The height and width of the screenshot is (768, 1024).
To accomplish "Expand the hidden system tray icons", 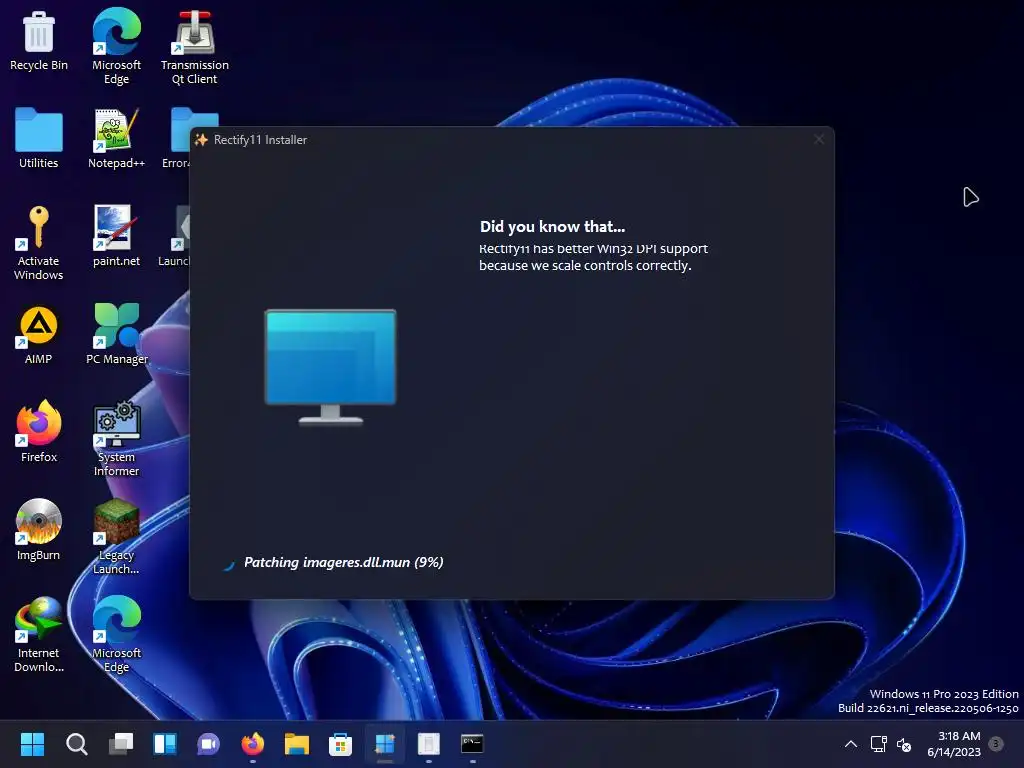I will point(851,744).
